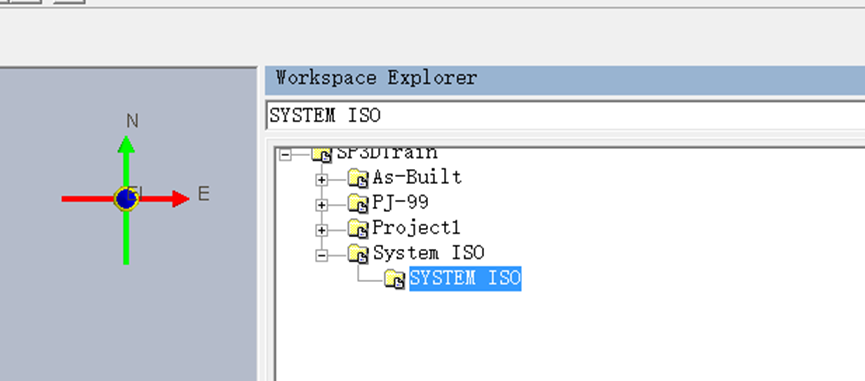This screenshot has width=865, height=381.
Task: Select the PJ-99 tree item label
Action: click(x=401, y=202)
